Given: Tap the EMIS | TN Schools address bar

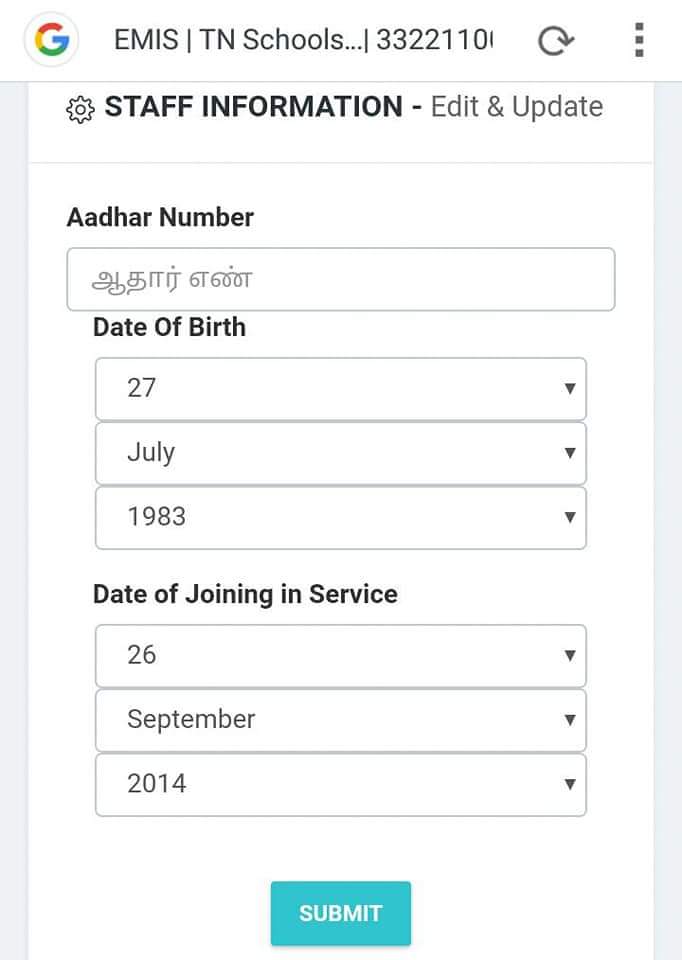Looking at the screenshot, I should [x=304, y=41].
